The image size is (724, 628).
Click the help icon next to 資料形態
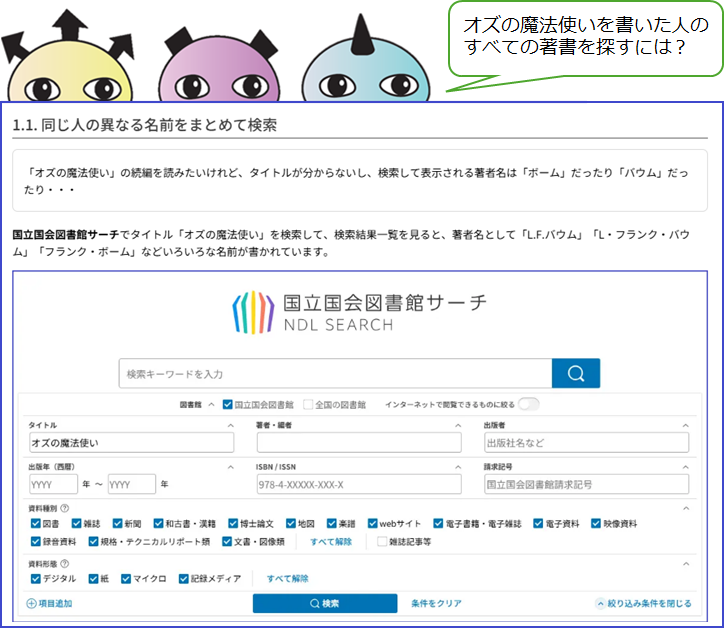click(65, 563)
